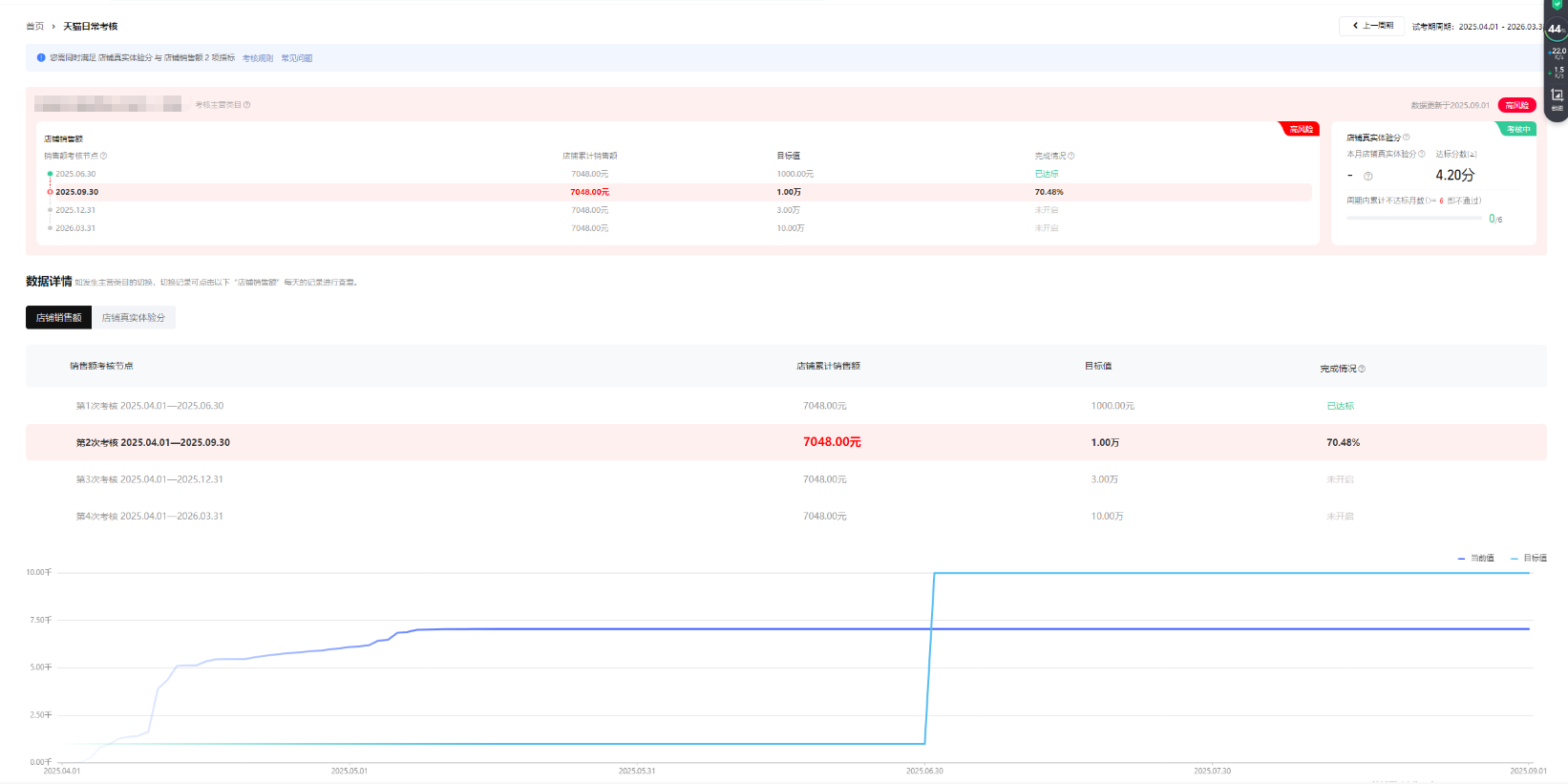
Task: Click help icon beside 完成情况 table header
Action: click(1362, 369)
